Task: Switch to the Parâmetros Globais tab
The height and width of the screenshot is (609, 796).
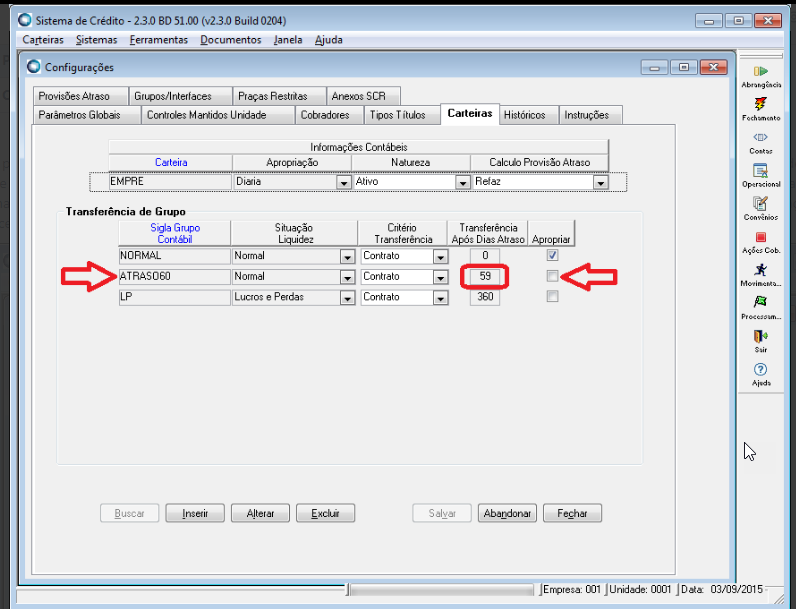Action: click(x=87, y=115)
